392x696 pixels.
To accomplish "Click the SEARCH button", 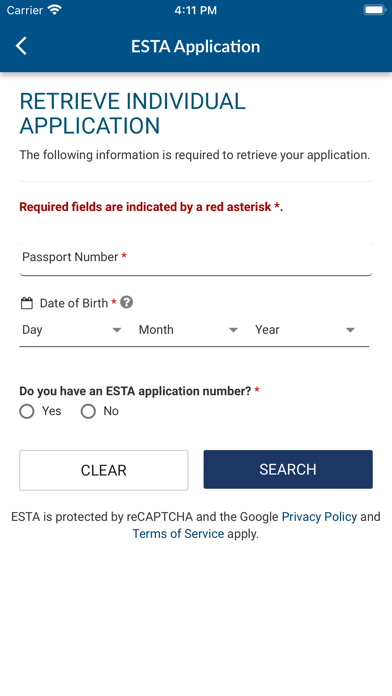I will (288, 470).
